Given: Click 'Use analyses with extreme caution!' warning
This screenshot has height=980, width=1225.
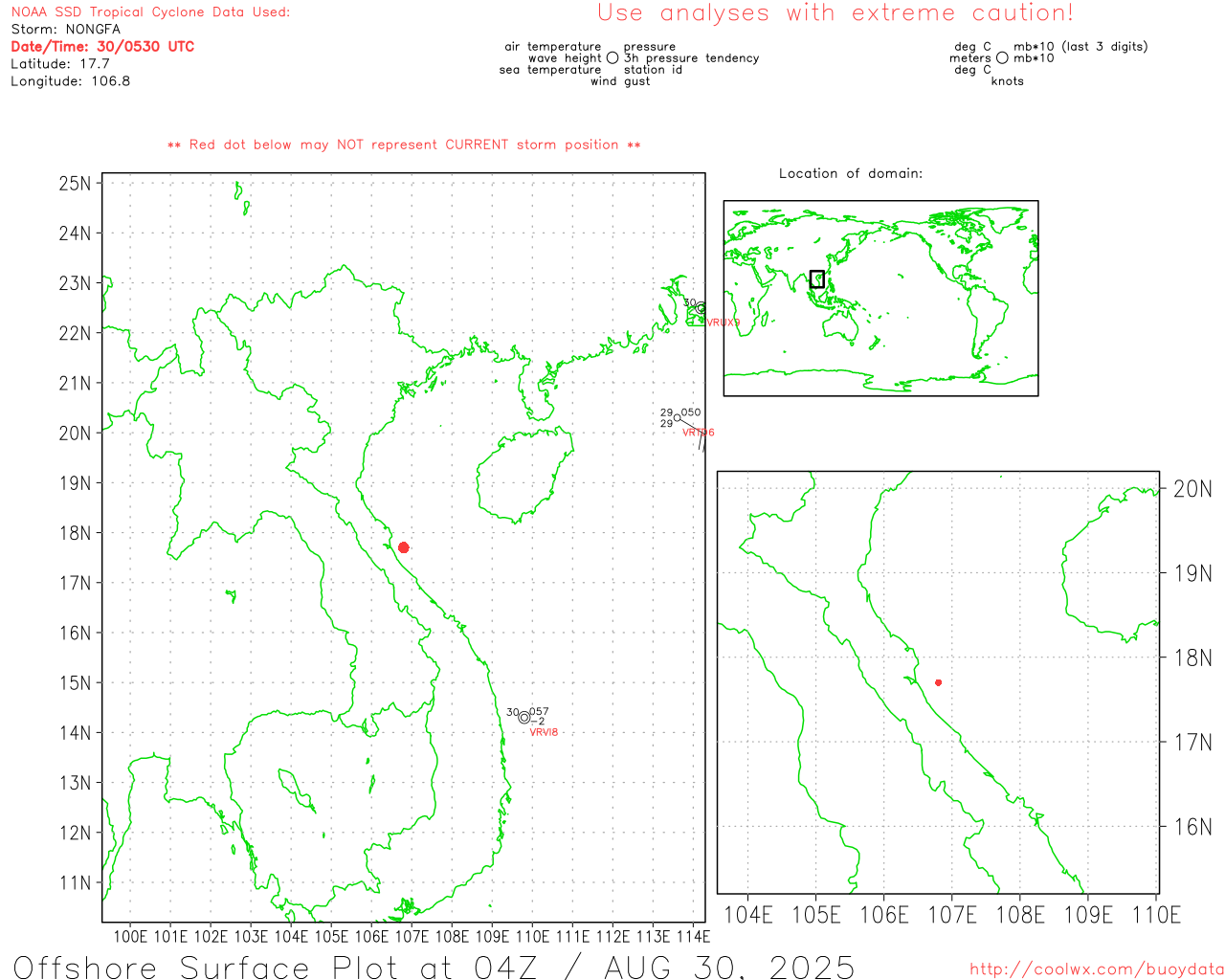Looking at the screenshot, I should click(835, 13).
